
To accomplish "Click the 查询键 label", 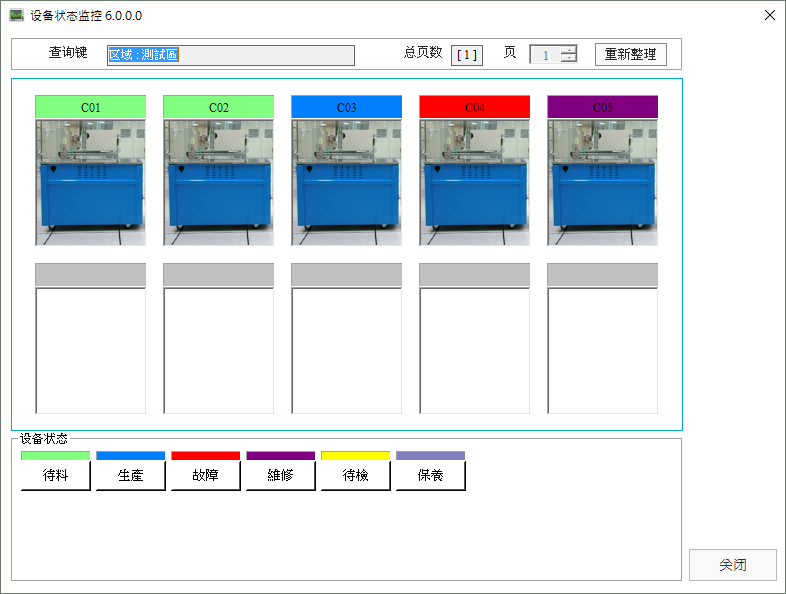I will (x=68, y=53).
